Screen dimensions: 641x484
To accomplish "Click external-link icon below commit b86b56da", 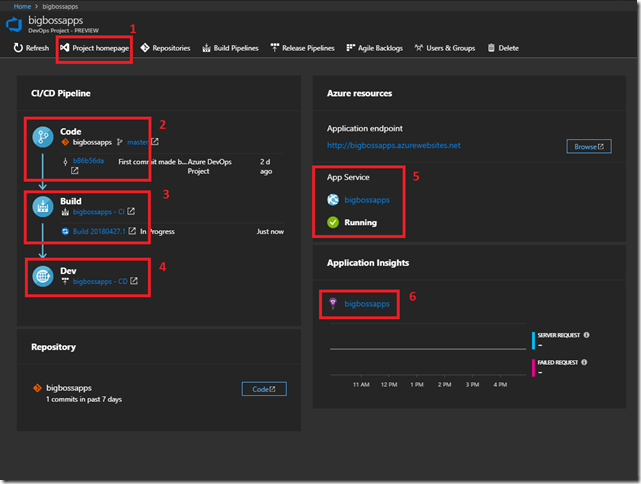I will pyautogui.click(x=74, y=170).
